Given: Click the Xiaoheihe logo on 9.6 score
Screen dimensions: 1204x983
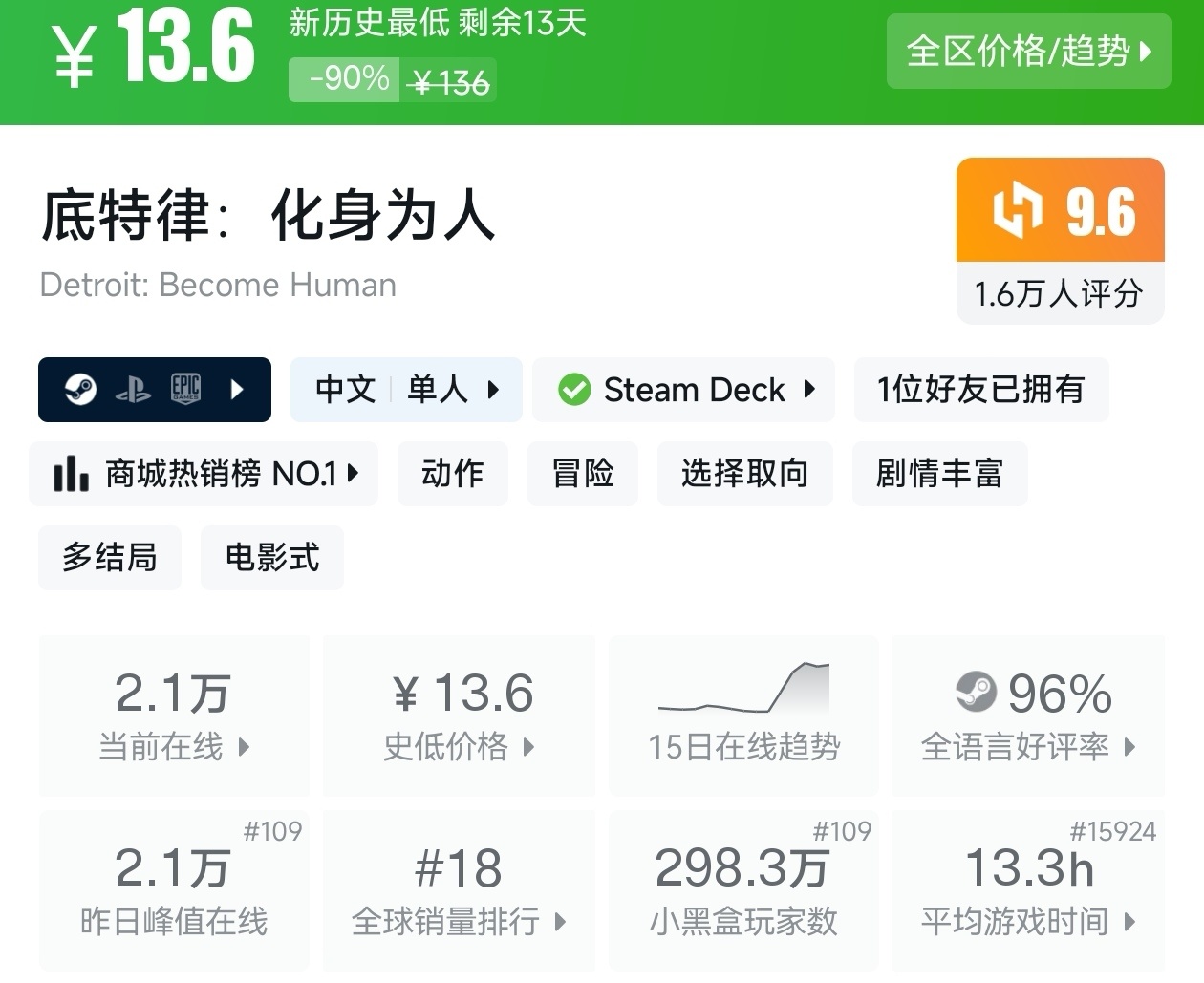Looking at the screenshot, I should 1017,210.
